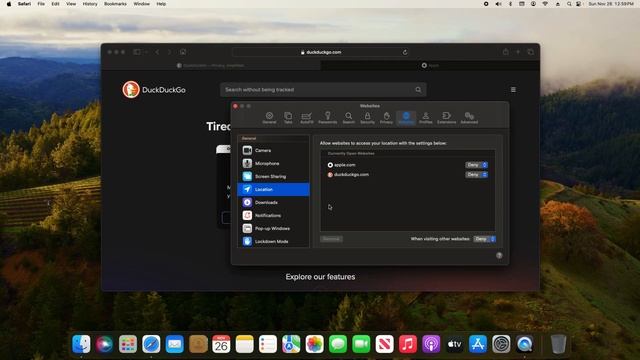Open the App Store from the Dock
Viewport: 640px width, 360px height.
pos(478,344)
